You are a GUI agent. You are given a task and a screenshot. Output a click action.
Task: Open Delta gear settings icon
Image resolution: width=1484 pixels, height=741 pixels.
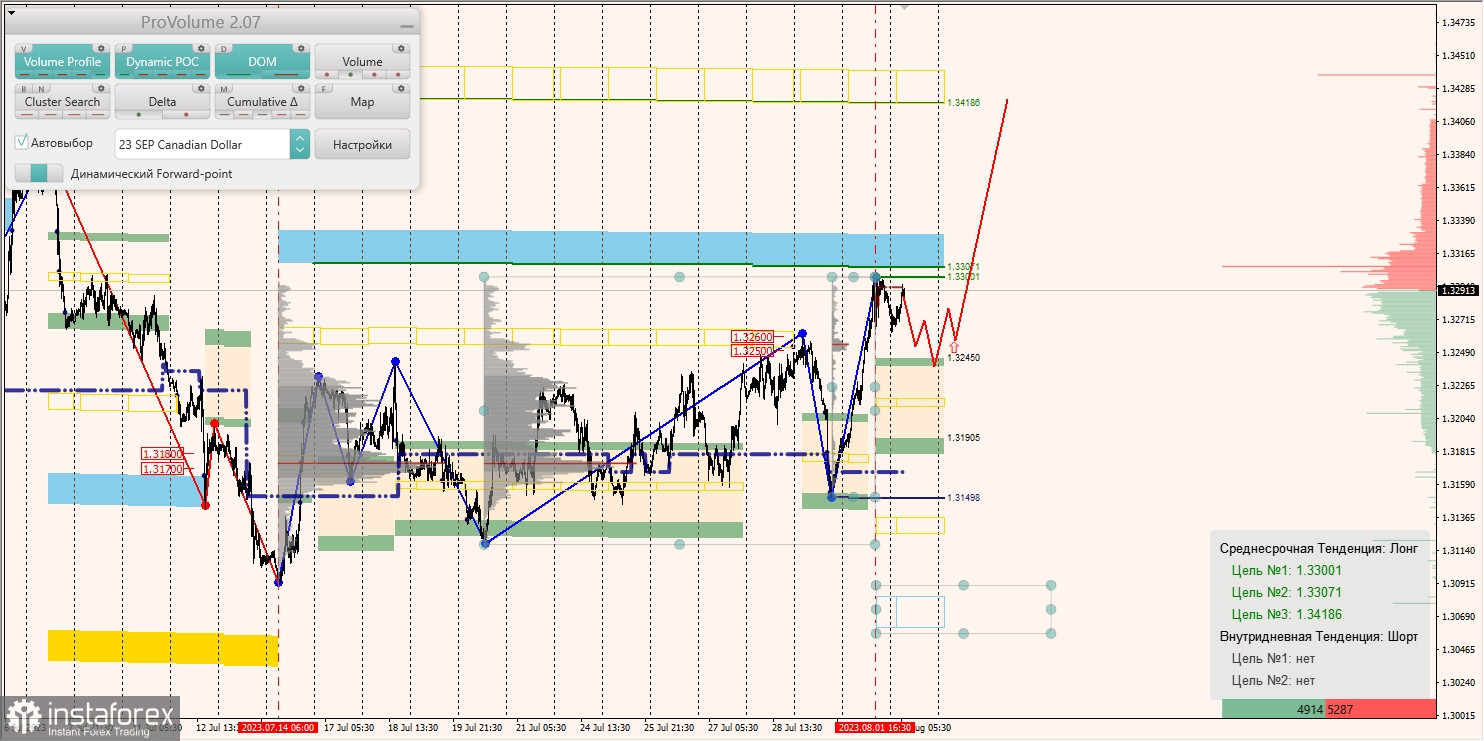201,88
